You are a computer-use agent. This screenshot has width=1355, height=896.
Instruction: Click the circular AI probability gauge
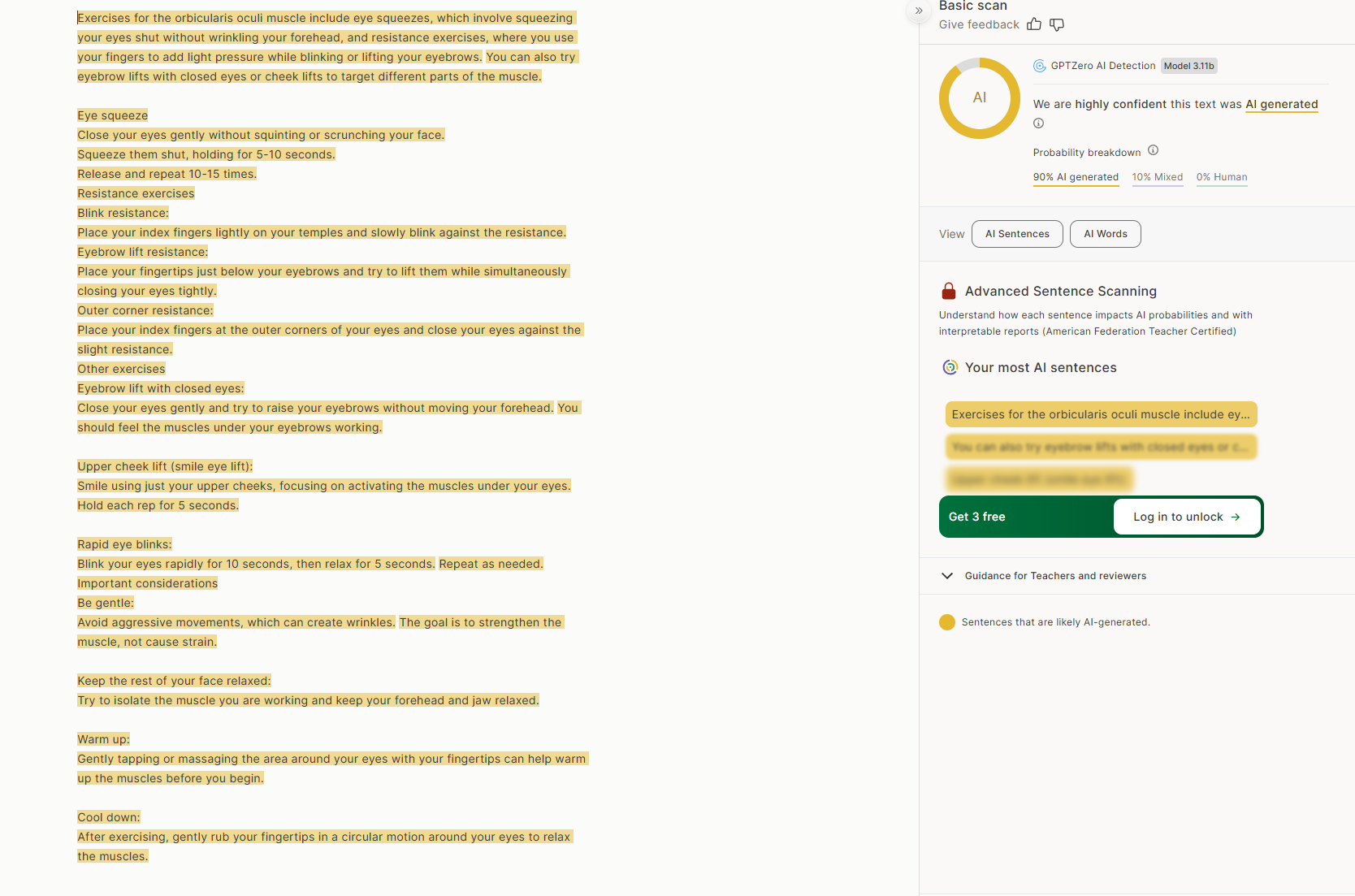tap(979, 98)
